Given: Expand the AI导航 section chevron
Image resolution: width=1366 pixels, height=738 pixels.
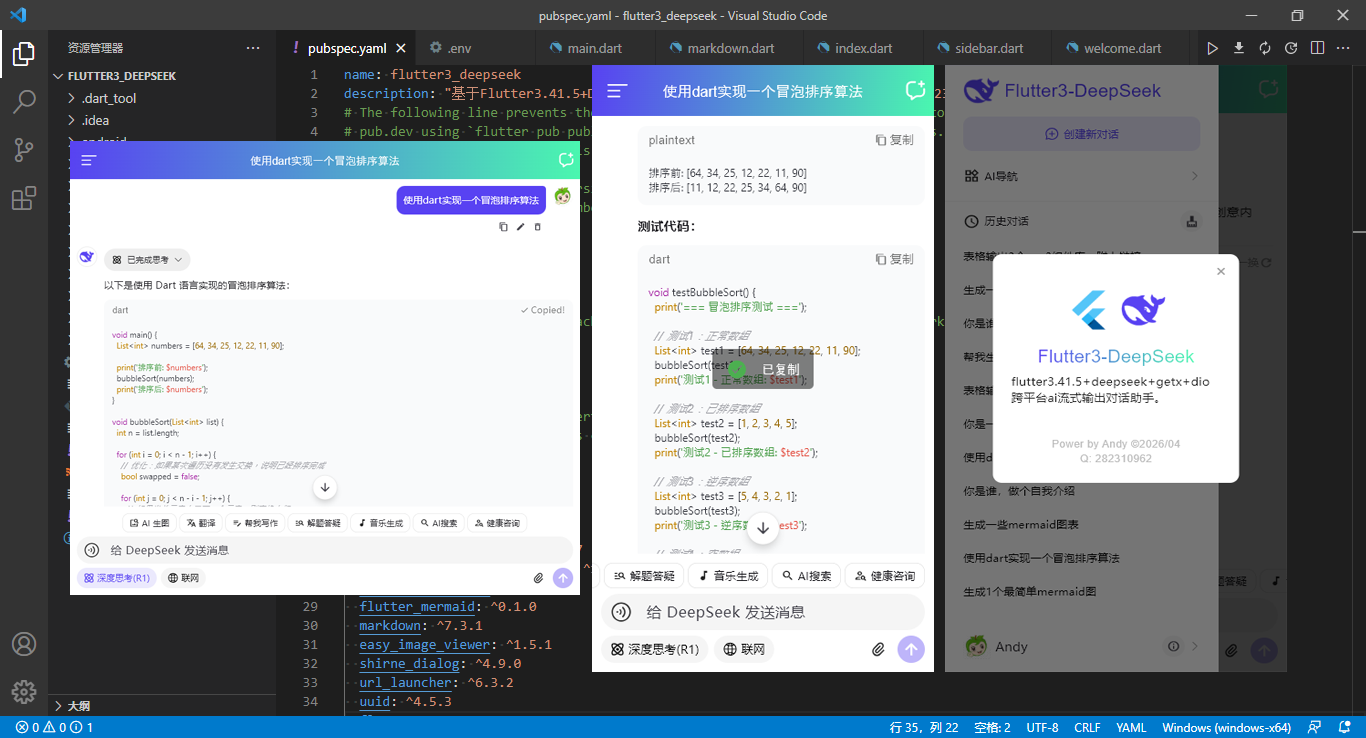Looking at the screenshot, I should click(1194, 175).
